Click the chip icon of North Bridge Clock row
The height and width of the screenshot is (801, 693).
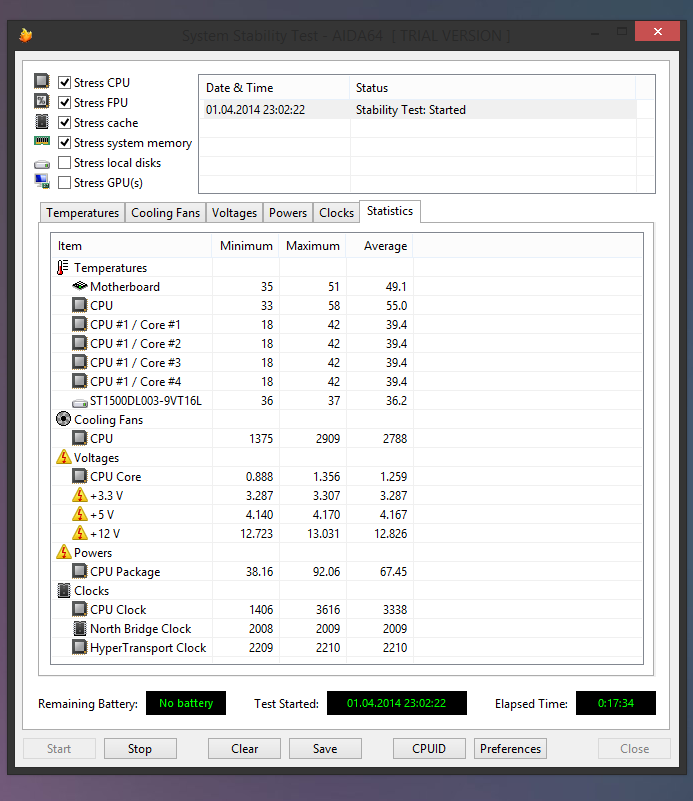tap(79, 628)
